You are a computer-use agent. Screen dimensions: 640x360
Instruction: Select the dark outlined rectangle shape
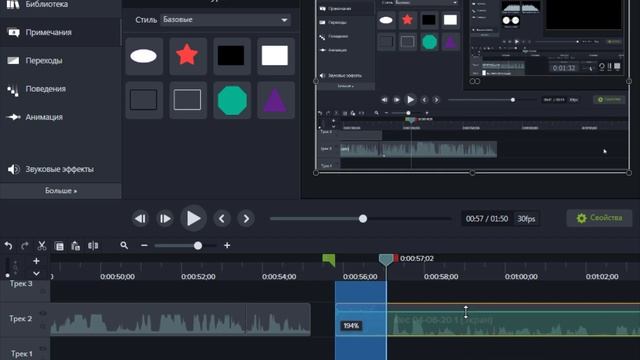coord(144,100)
